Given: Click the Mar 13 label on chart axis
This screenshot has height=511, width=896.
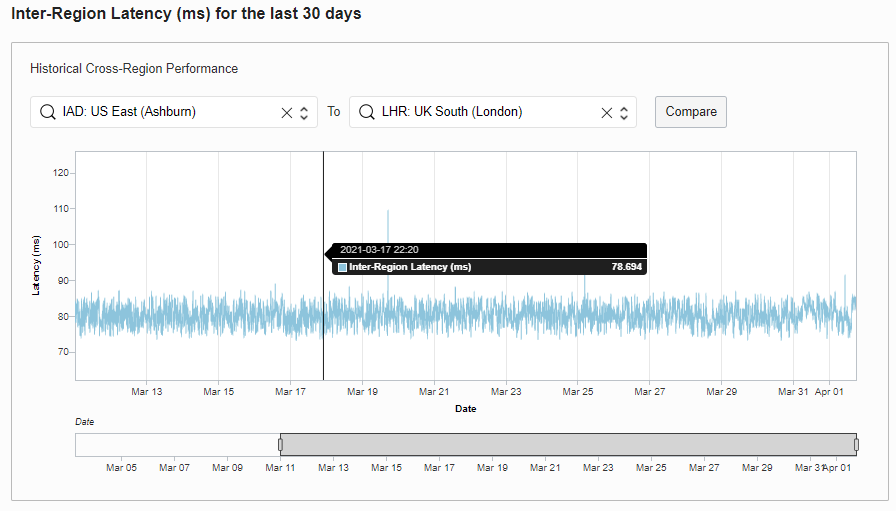Looking at the screenshot, I should [147, 392].
